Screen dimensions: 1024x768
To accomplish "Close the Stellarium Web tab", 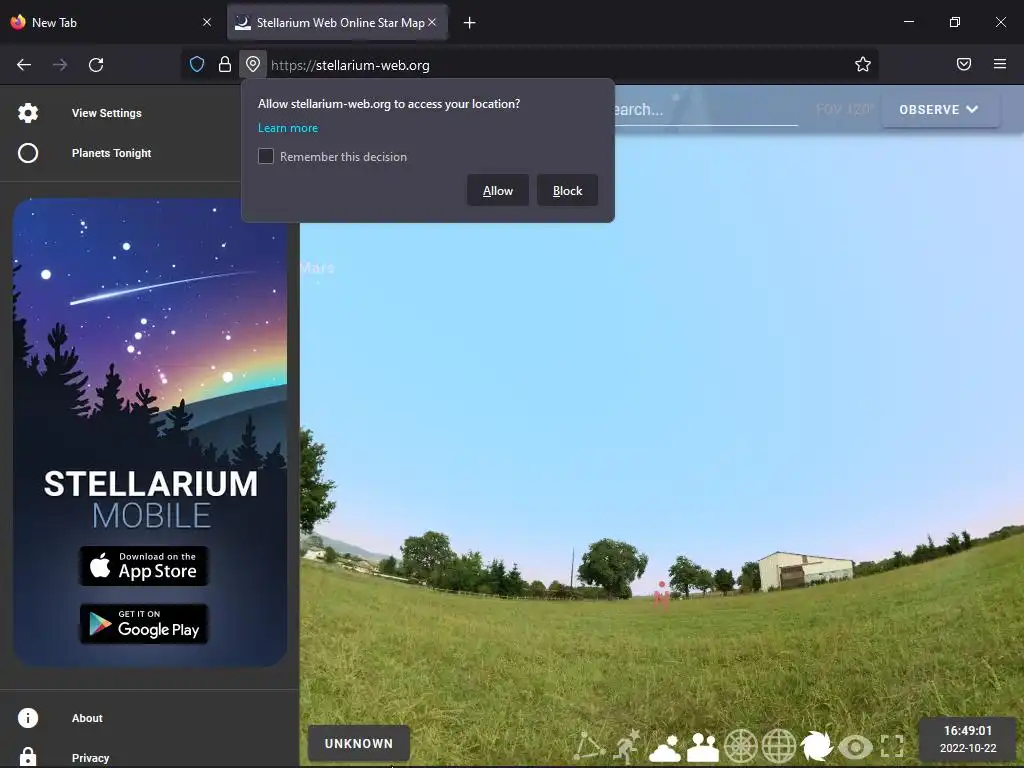I will (x=432, y=22).
